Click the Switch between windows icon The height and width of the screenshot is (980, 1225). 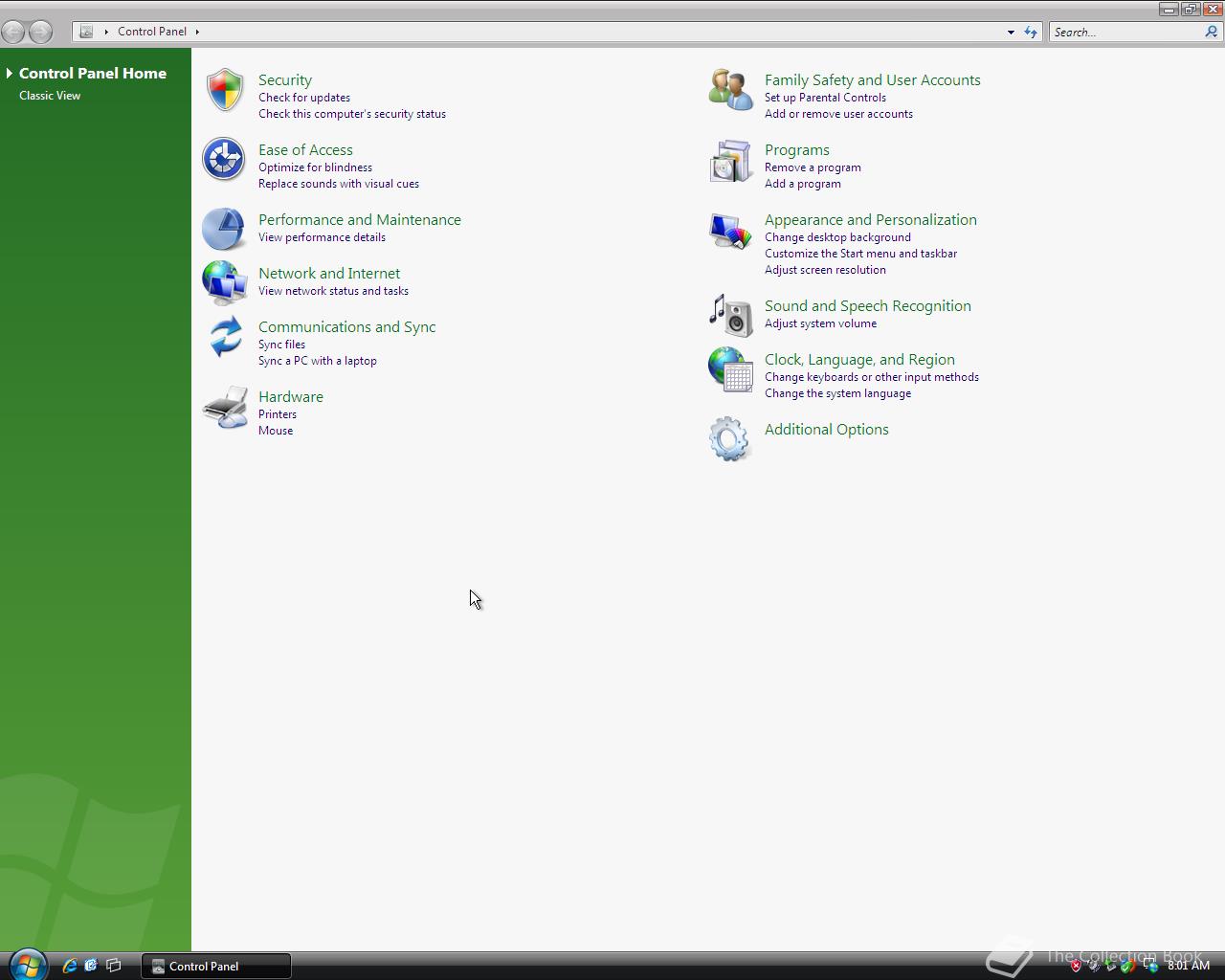[x=113, y=966]
